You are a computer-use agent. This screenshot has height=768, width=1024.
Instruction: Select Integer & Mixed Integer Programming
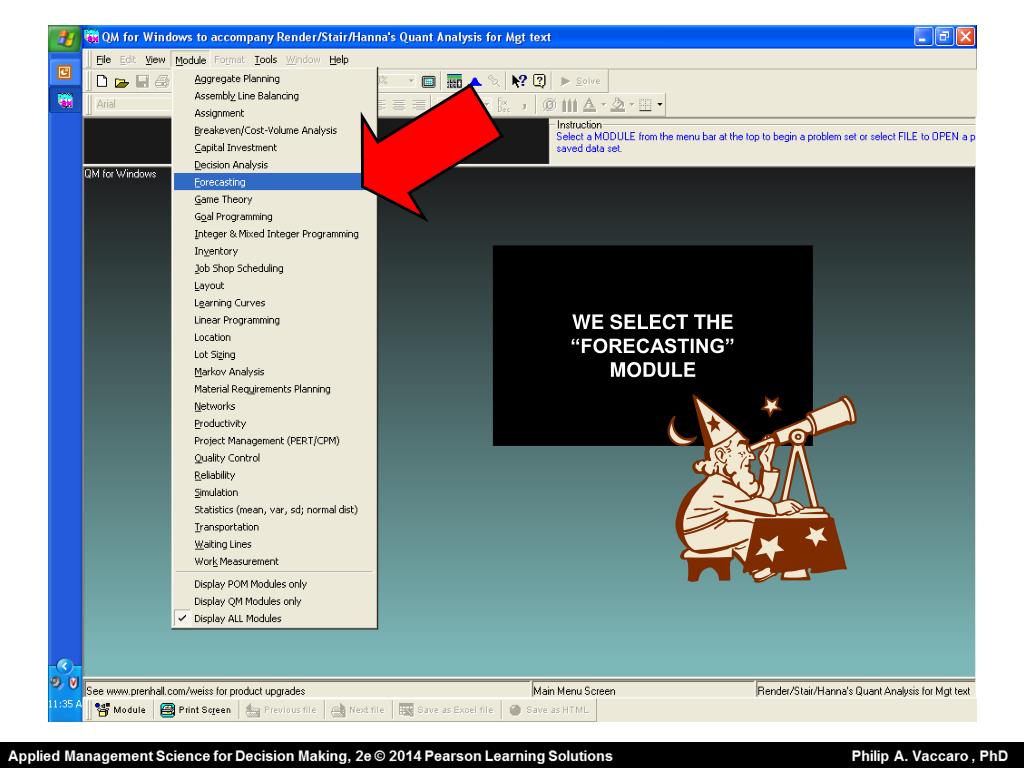point(276,234)
